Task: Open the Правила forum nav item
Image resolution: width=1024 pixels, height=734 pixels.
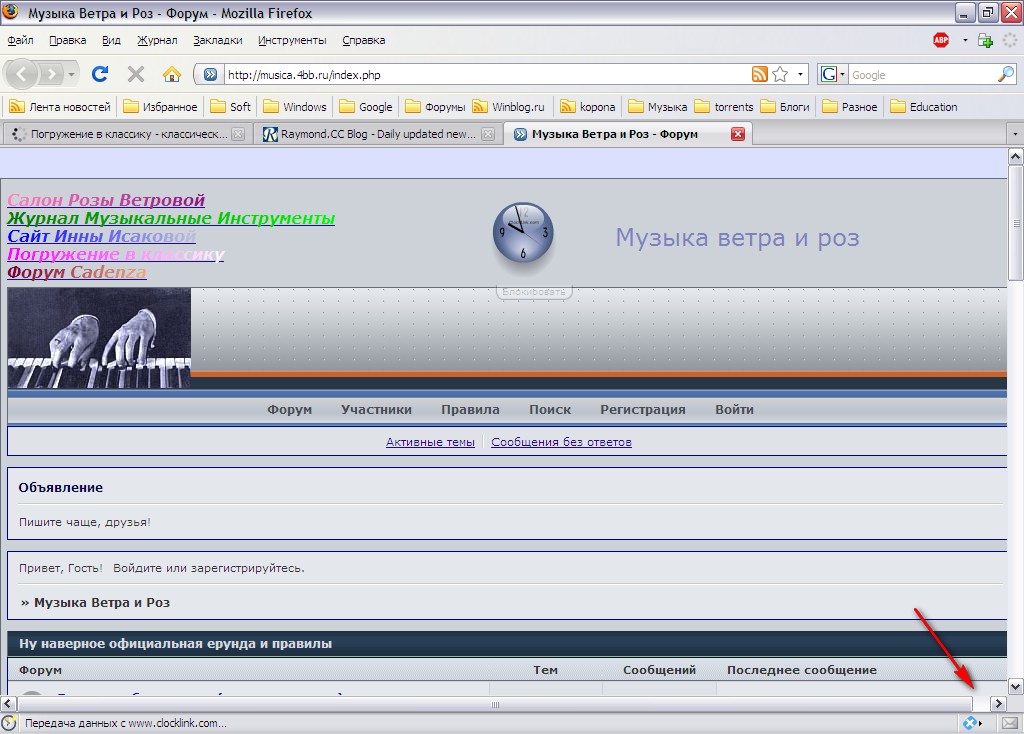Action: point(470,409)
